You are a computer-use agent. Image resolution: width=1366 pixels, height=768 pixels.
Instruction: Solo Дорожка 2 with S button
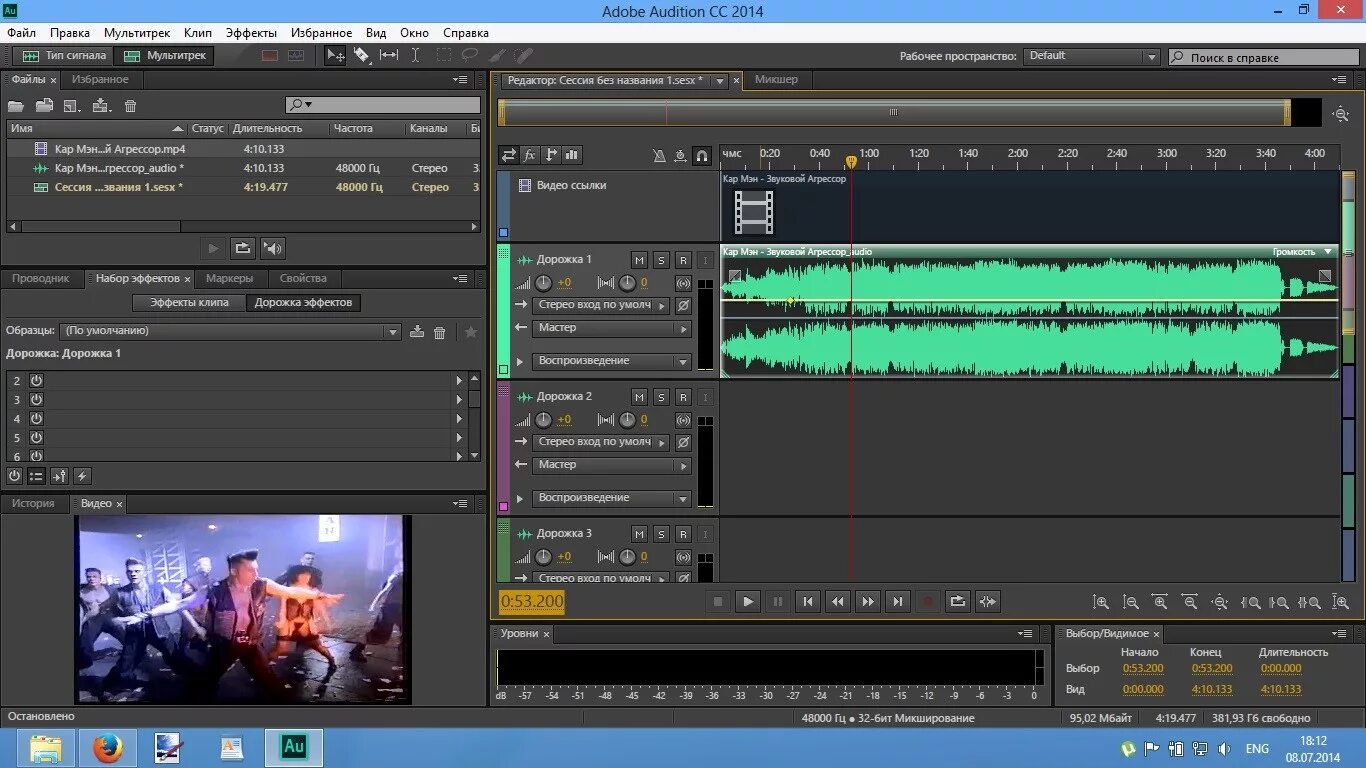[x=661, y=397]
